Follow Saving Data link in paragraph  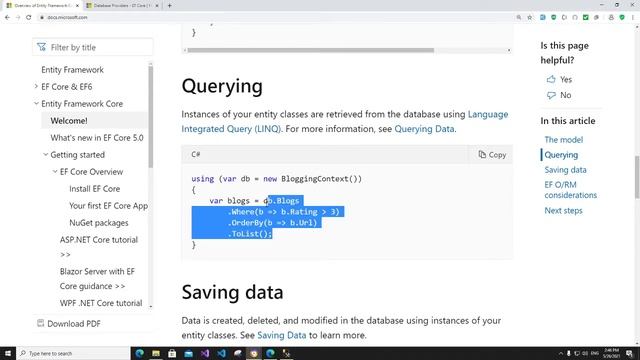click(x=282, y=335)
